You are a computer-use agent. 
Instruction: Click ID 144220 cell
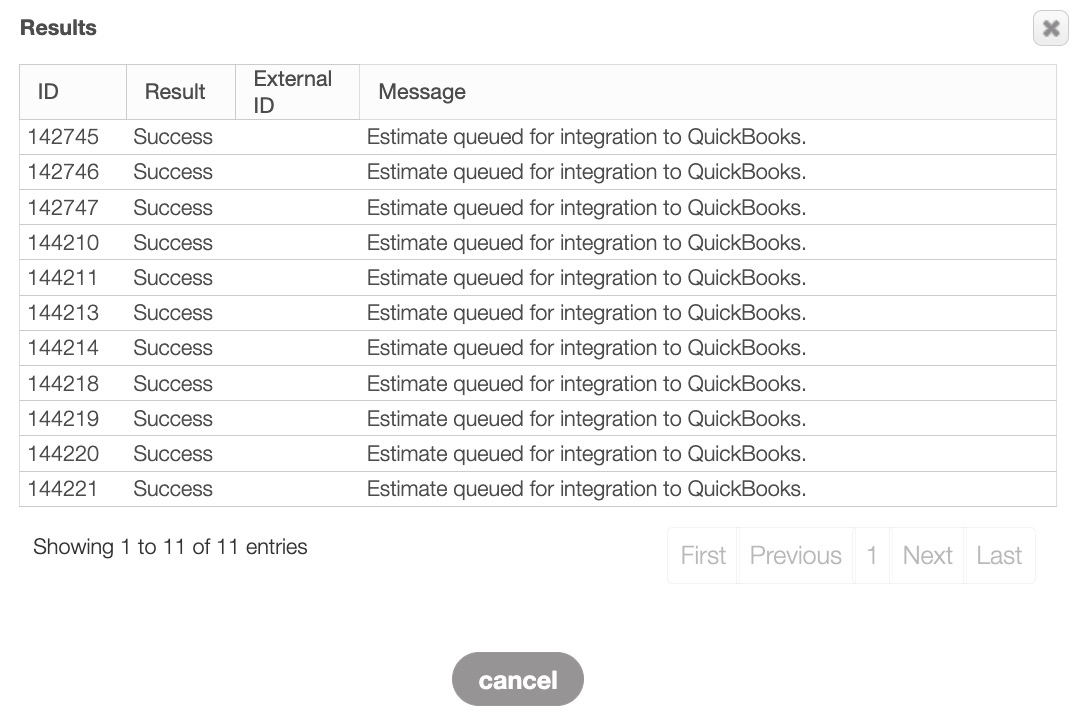point(64,454)
